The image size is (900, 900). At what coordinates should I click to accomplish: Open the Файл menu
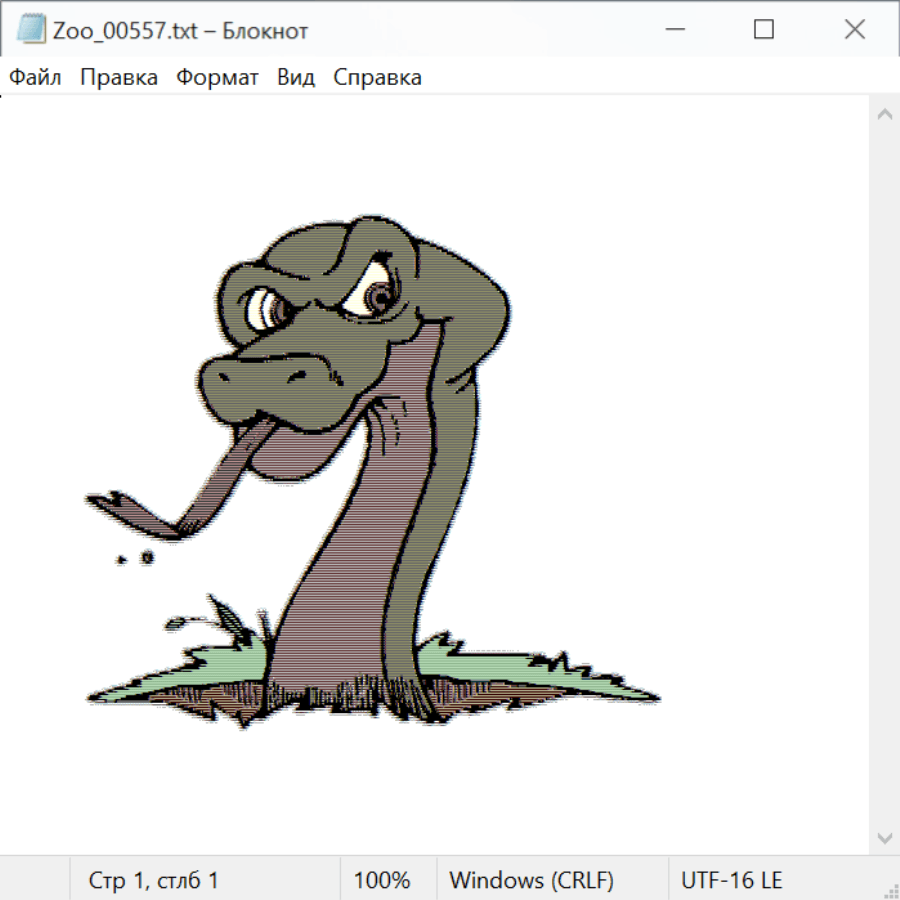pyautogui.click(x=35, y=78)
